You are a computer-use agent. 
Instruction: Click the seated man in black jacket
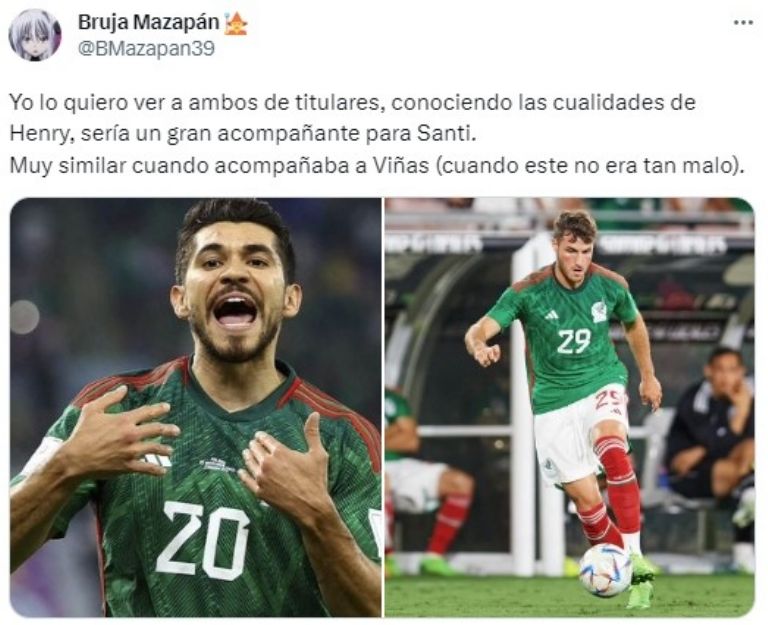tap(711, 428)
